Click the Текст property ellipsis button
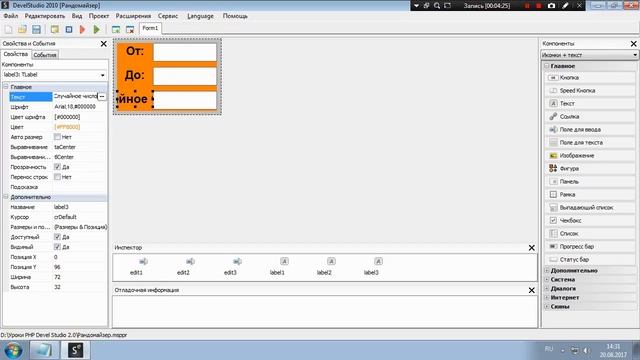640x360 pixels. click(102, 96)
